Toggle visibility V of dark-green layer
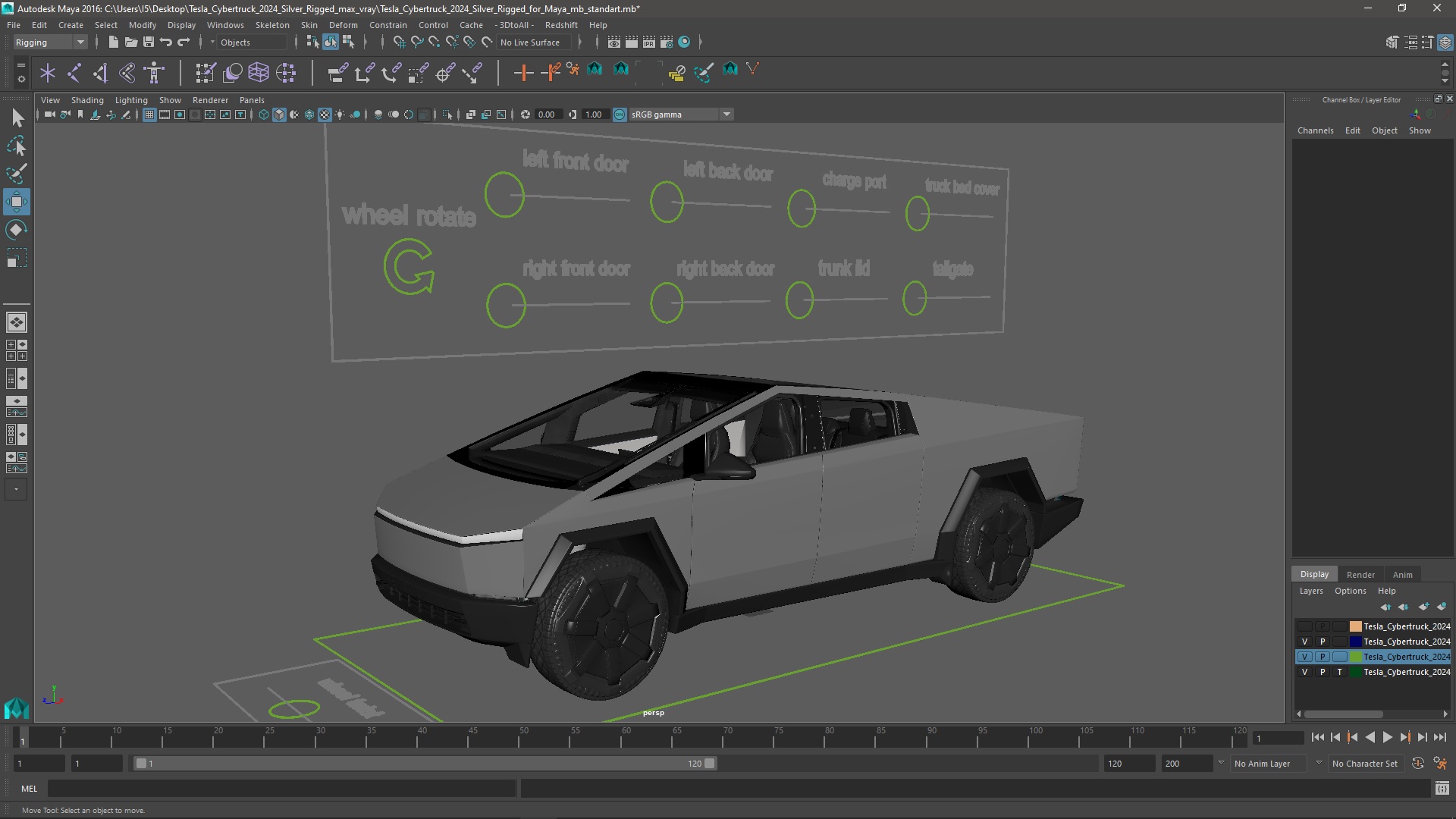1456x819 pixels. pos(1304,672)
